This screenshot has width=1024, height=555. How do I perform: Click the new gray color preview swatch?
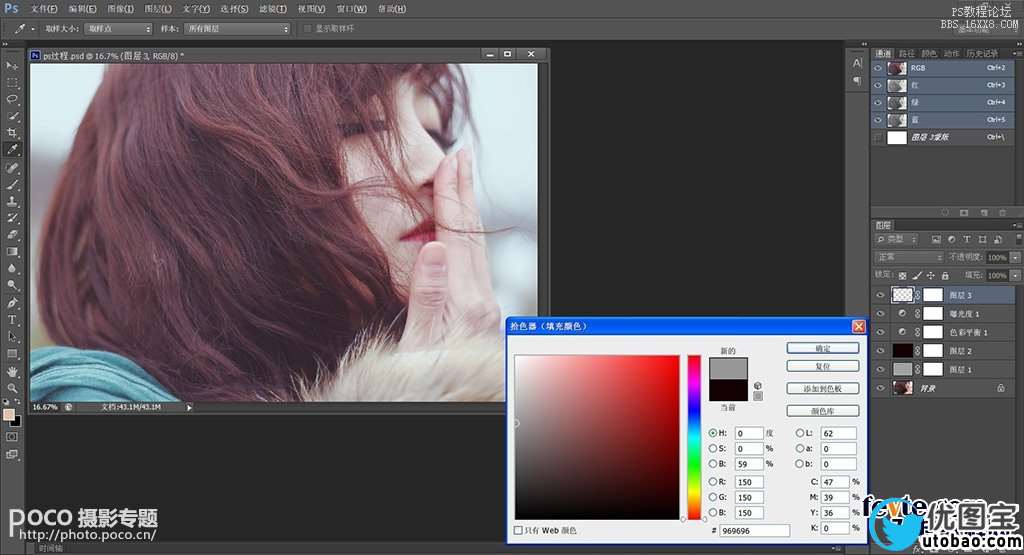point(728,369)
